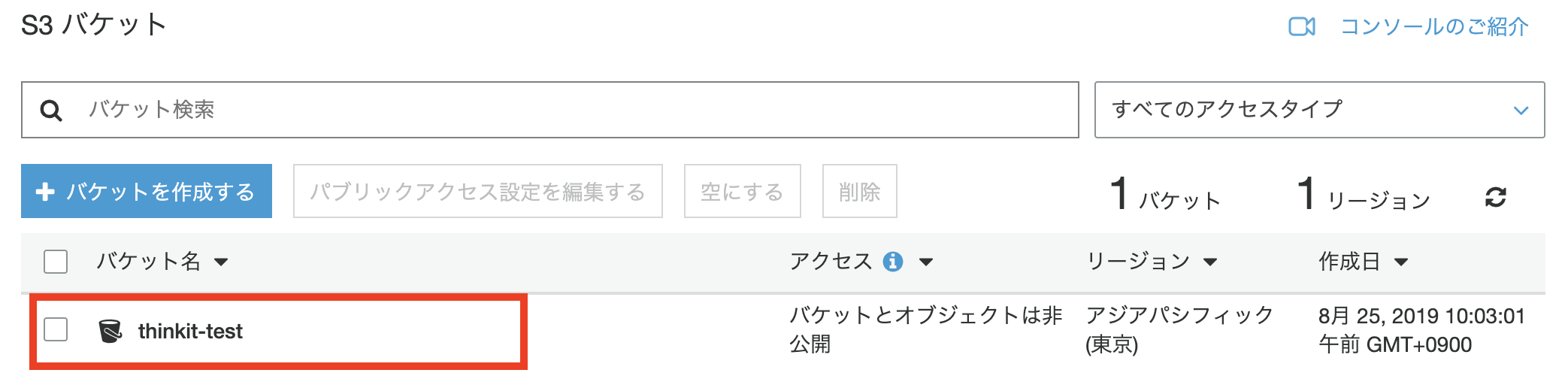Sort by バケット名 column arrow
The image size is (1568, 388).
coord(221,262)
